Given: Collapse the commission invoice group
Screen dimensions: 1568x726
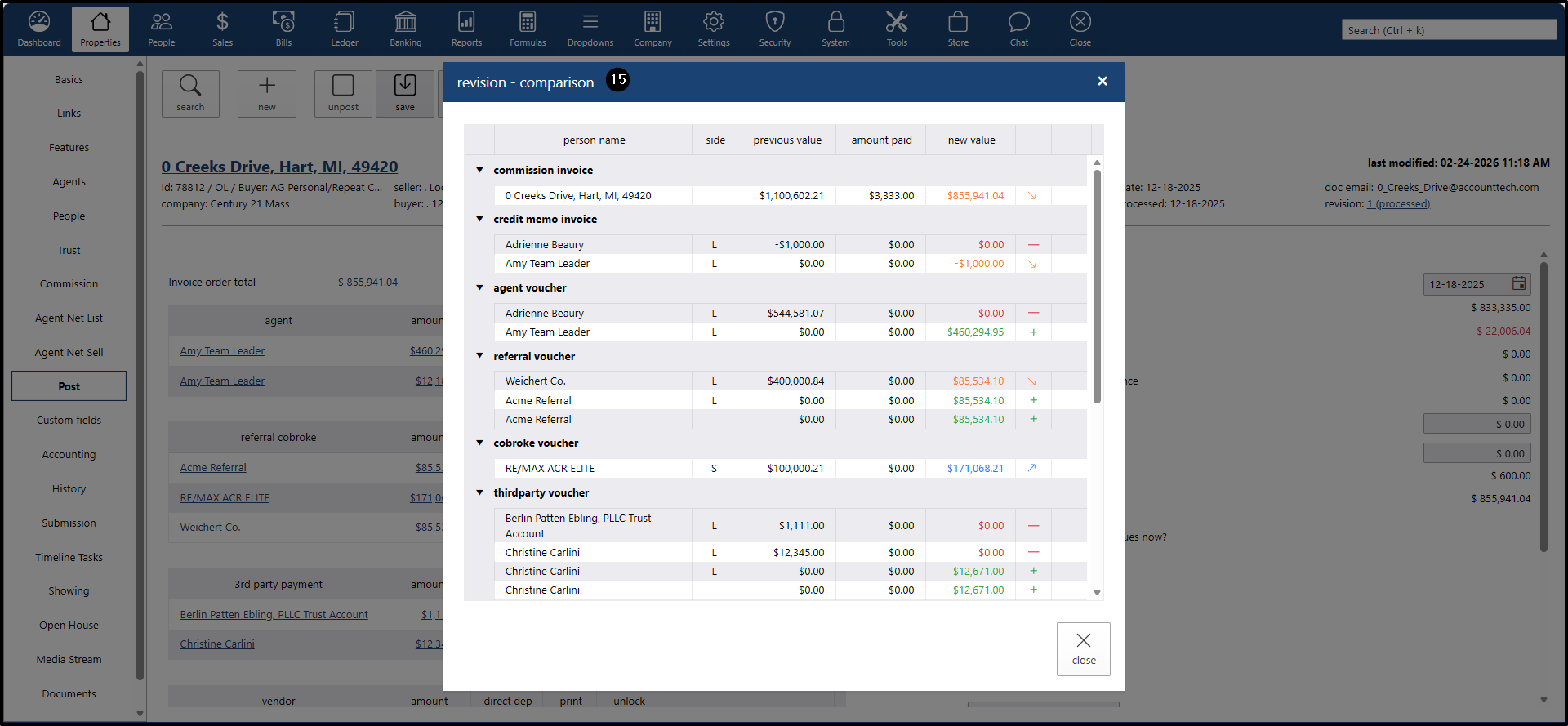Looking at the screenshot, I should pos(480,170).
